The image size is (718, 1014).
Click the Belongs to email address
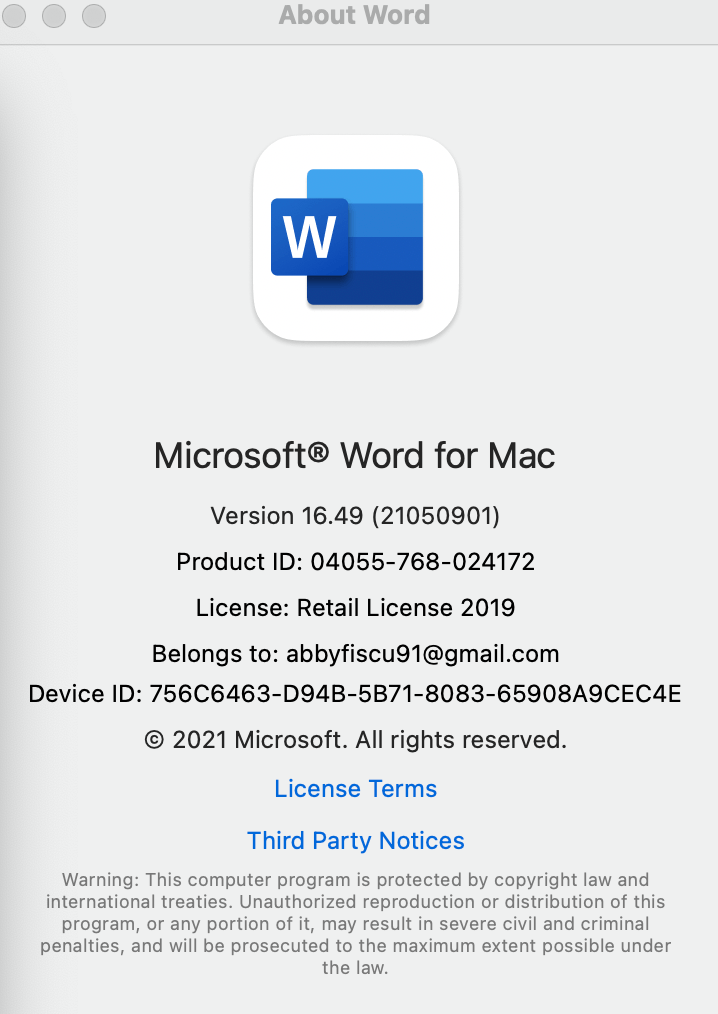point(422,654)
